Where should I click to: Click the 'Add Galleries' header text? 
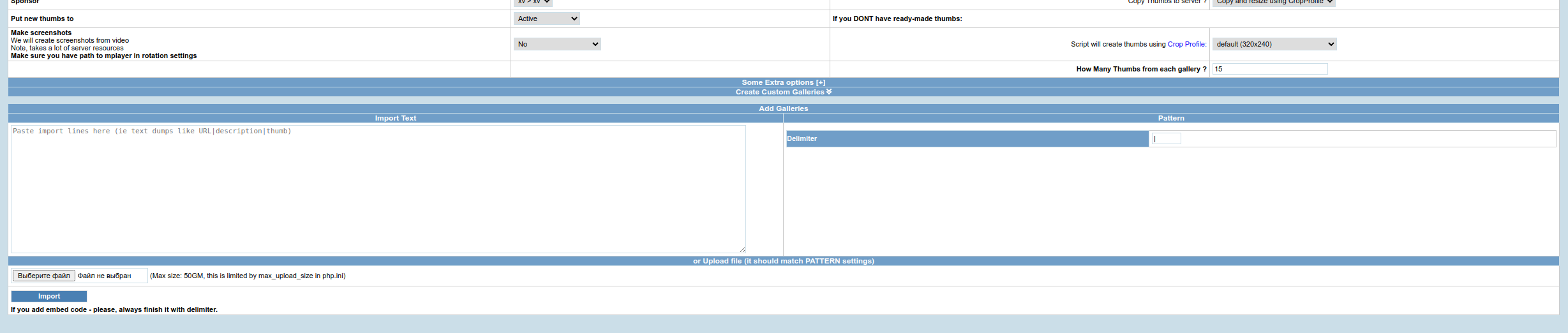tap(783, 108)
